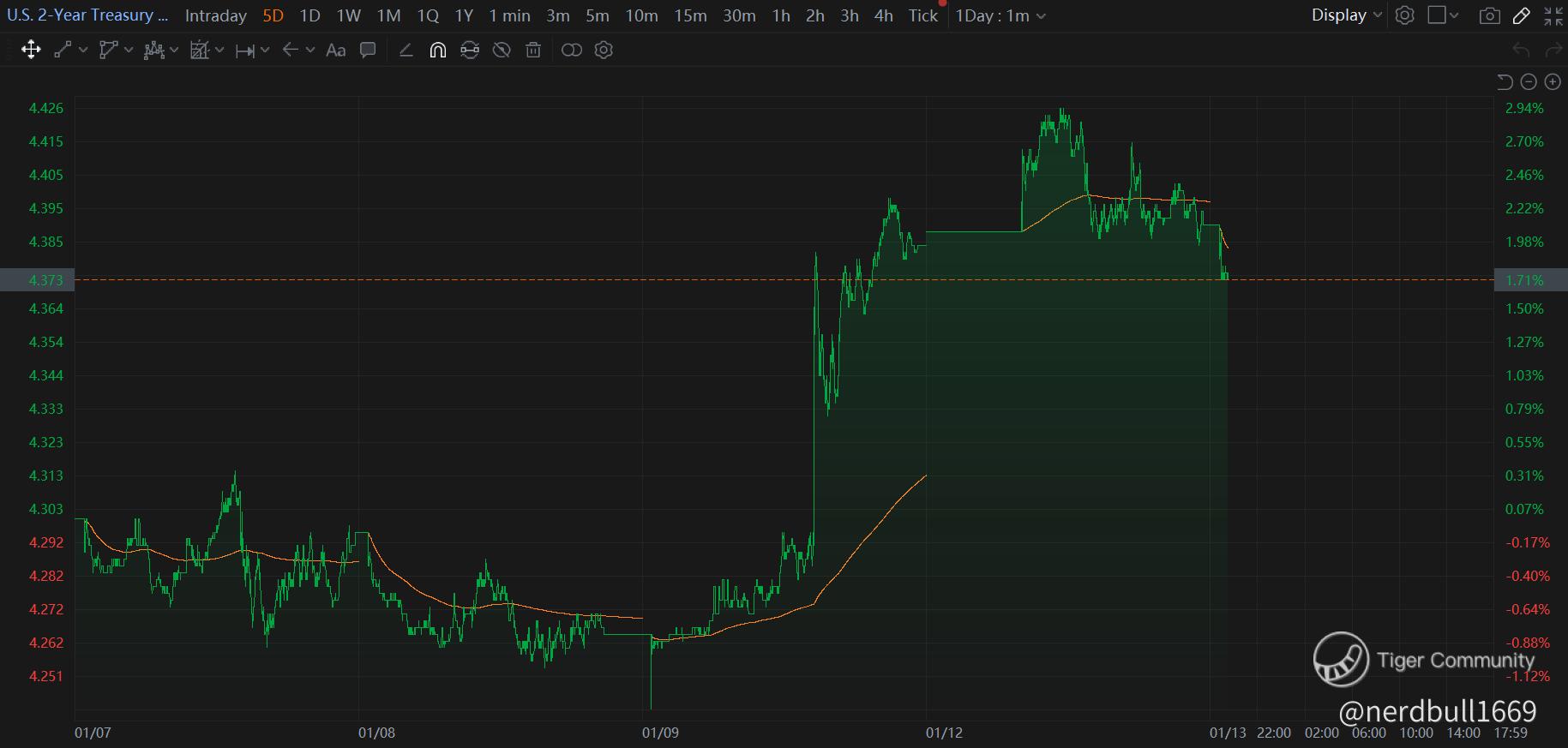
Task: Select the Tick interval button
Action: click(x=923, y=15)
